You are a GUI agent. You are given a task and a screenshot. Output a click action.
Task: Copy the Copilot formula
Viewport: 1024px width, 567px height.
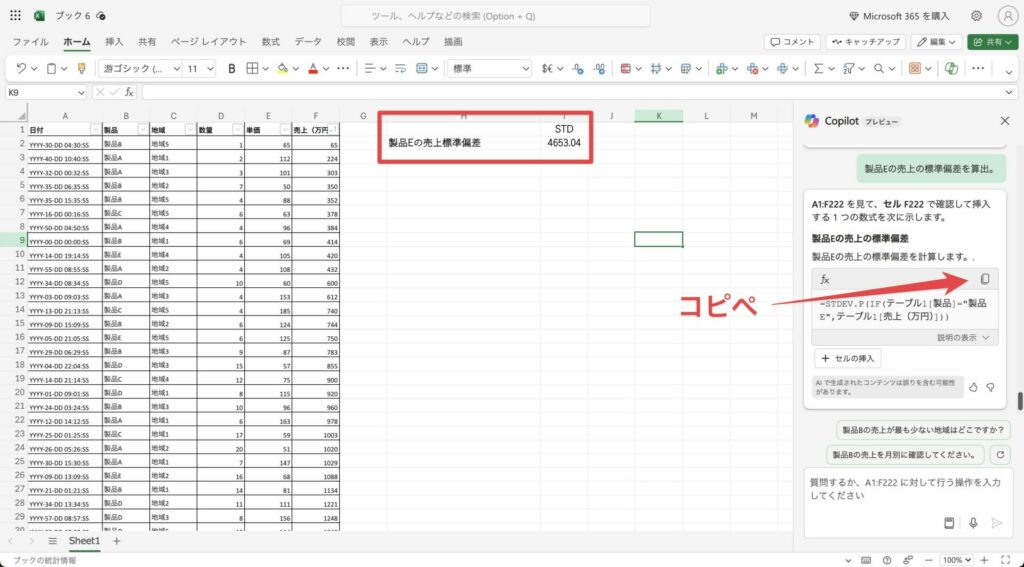coord(985,279)
